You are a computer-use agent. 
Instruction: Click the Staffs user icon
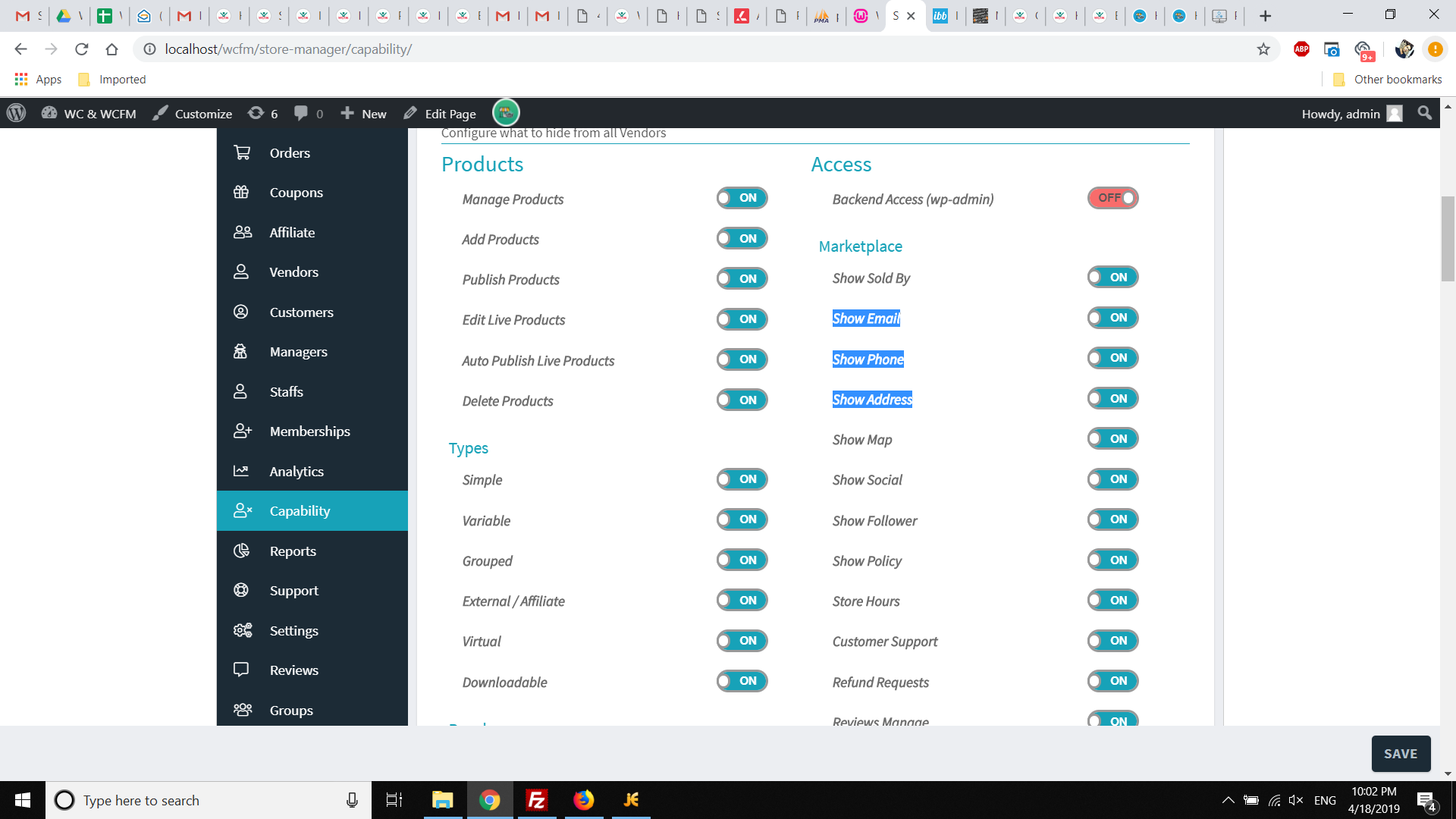240,391
